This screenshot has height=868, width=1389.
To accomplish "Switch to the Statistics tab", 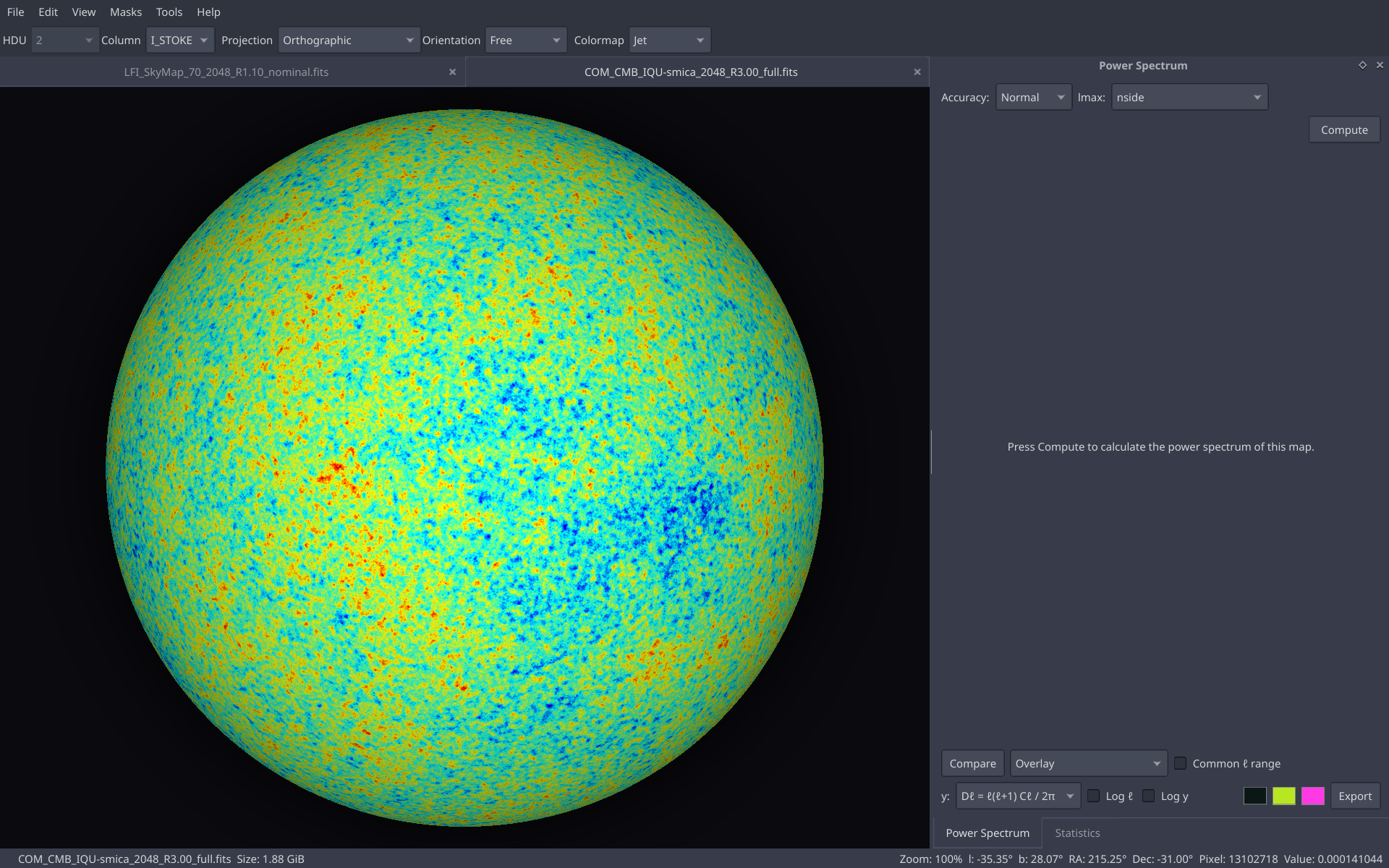I will click(x=1076, y=833).
